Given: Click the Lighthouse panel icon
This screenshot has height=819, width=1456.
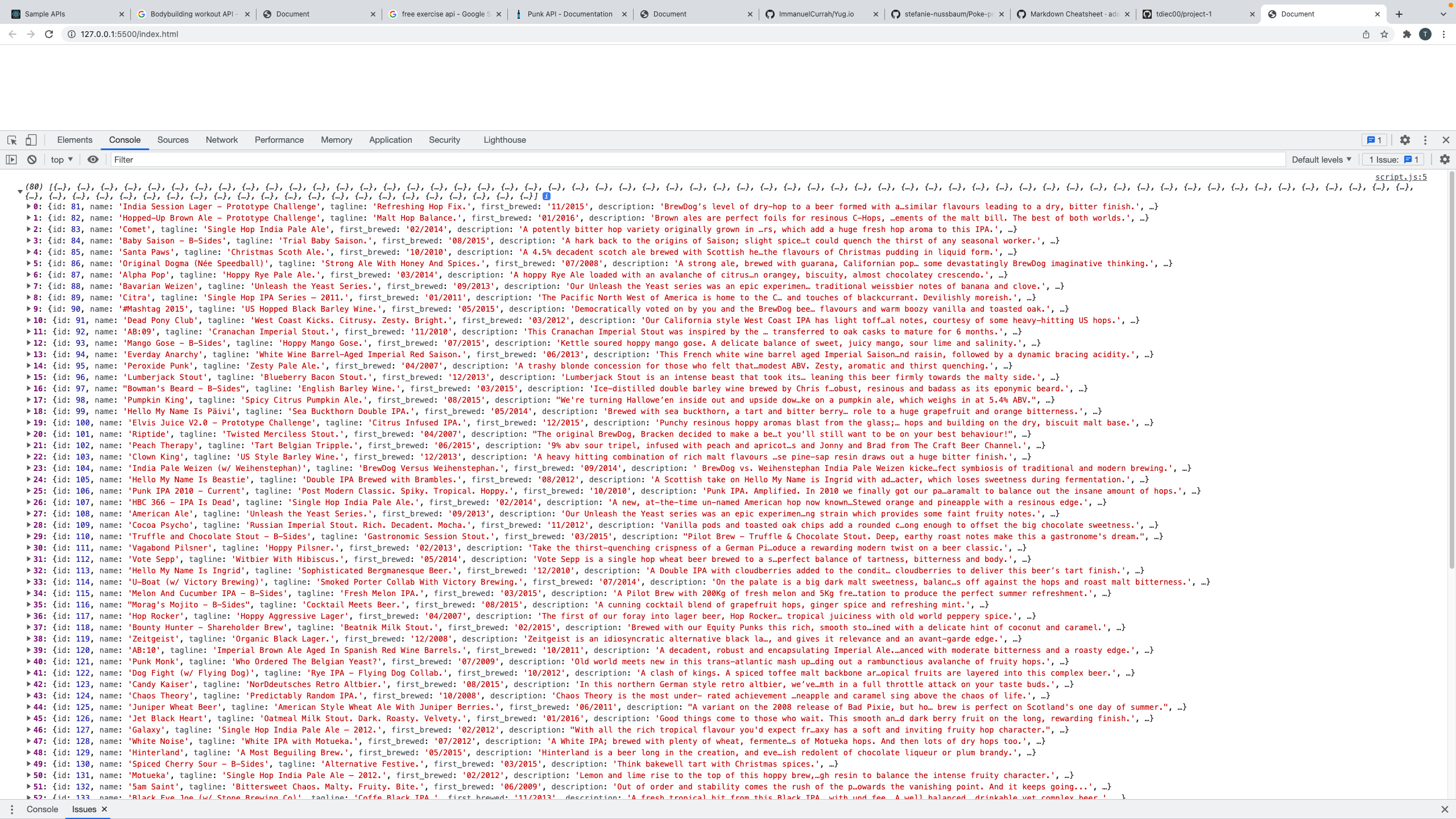Looking at the screenshot, I should (x=504, y=140).
